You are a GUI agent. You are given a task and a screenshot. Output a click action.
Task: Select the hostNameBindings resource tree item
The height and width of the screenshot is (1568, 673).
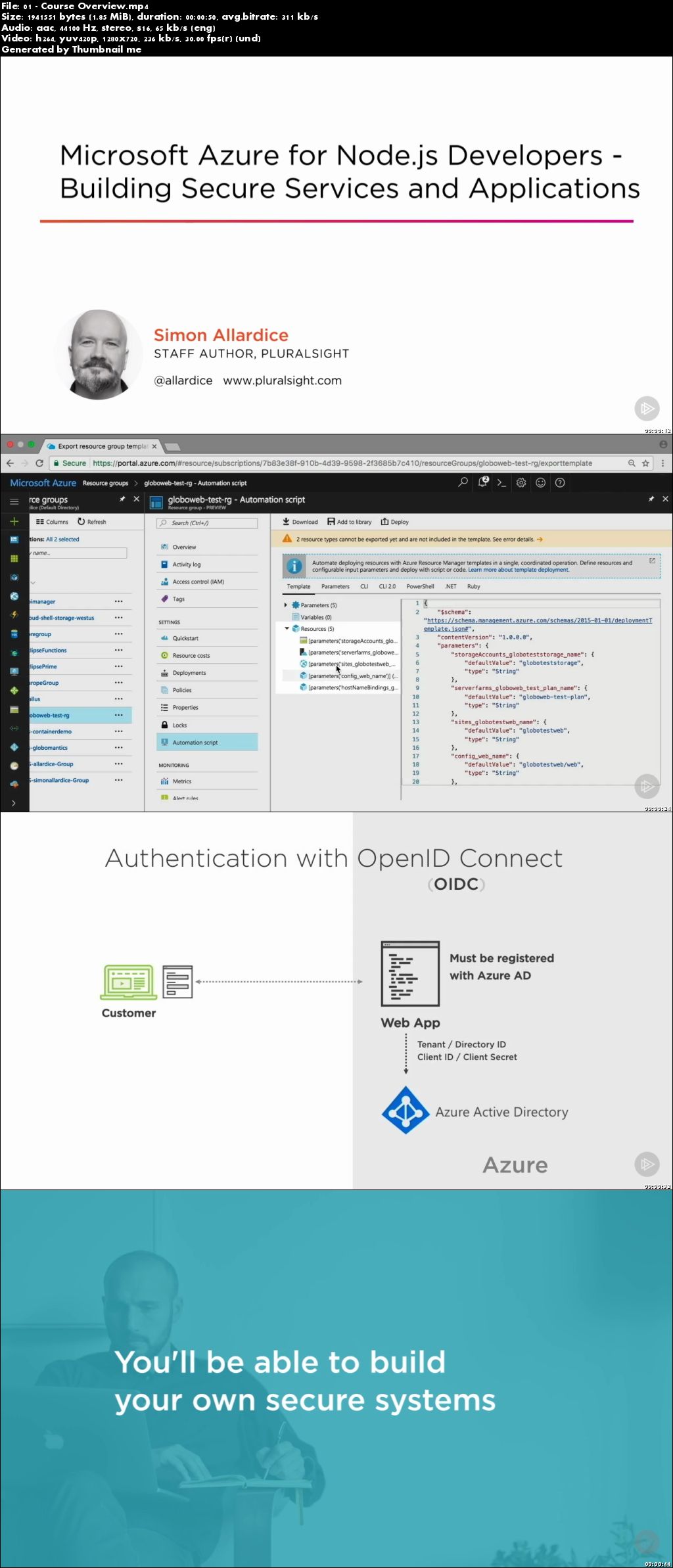click(x=349, y=687)
